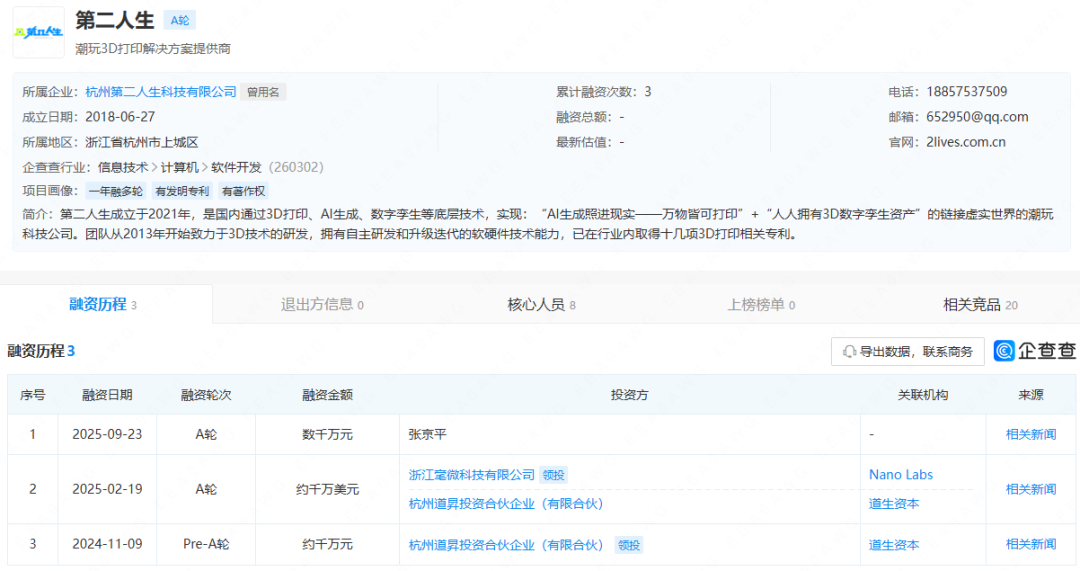Open the Nano Labs related institution link
The width and height of the screenshot is (1080, 571).
pos(901,475)
